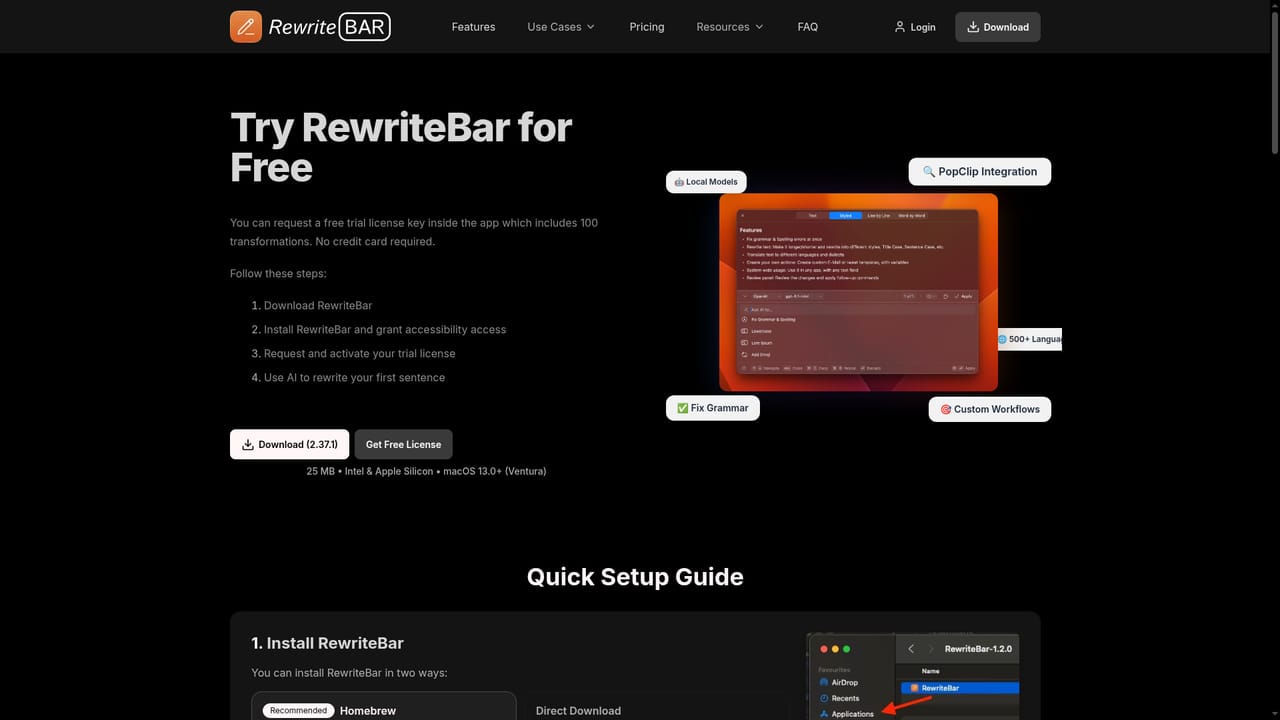Click the Login button with user icon
This screenshot has height=720, width=1280.
click(x=915, y=27)
